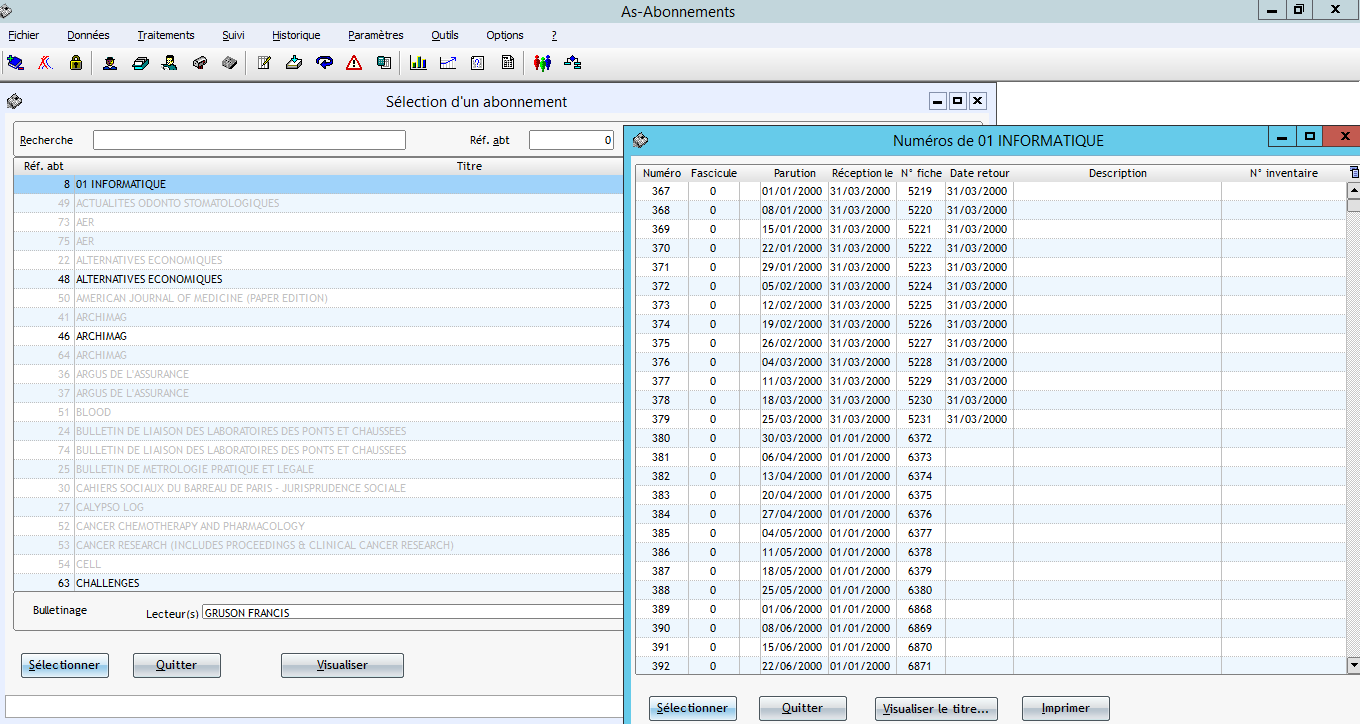Select issue number 380 row
The image size is (1360, 724).
[992, 438]
